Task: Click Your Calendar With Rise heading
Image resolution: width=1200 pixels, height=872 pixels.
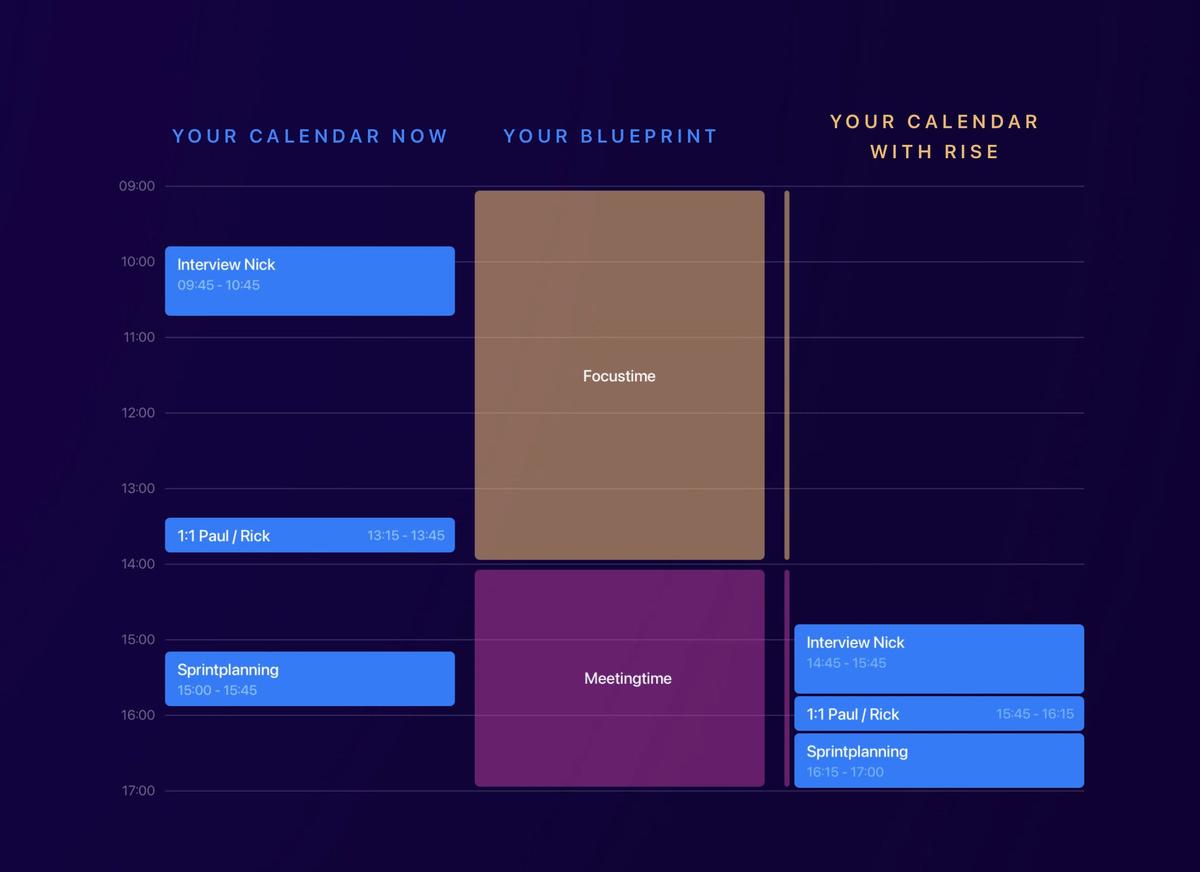Action: pos(935,137)
